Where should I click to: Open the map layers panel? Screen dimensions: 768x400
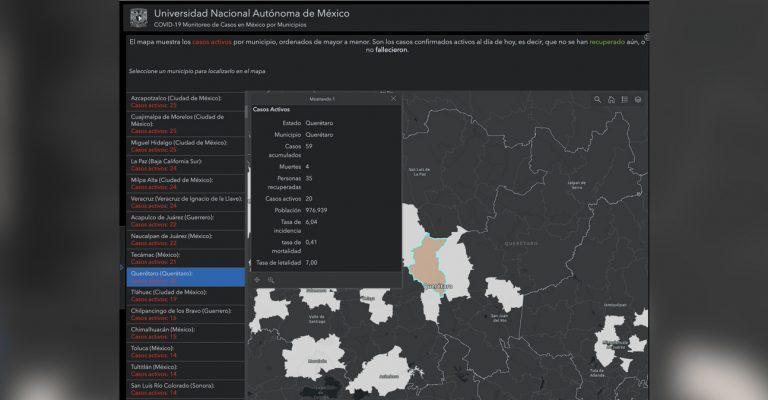click(x=638, y=99)
